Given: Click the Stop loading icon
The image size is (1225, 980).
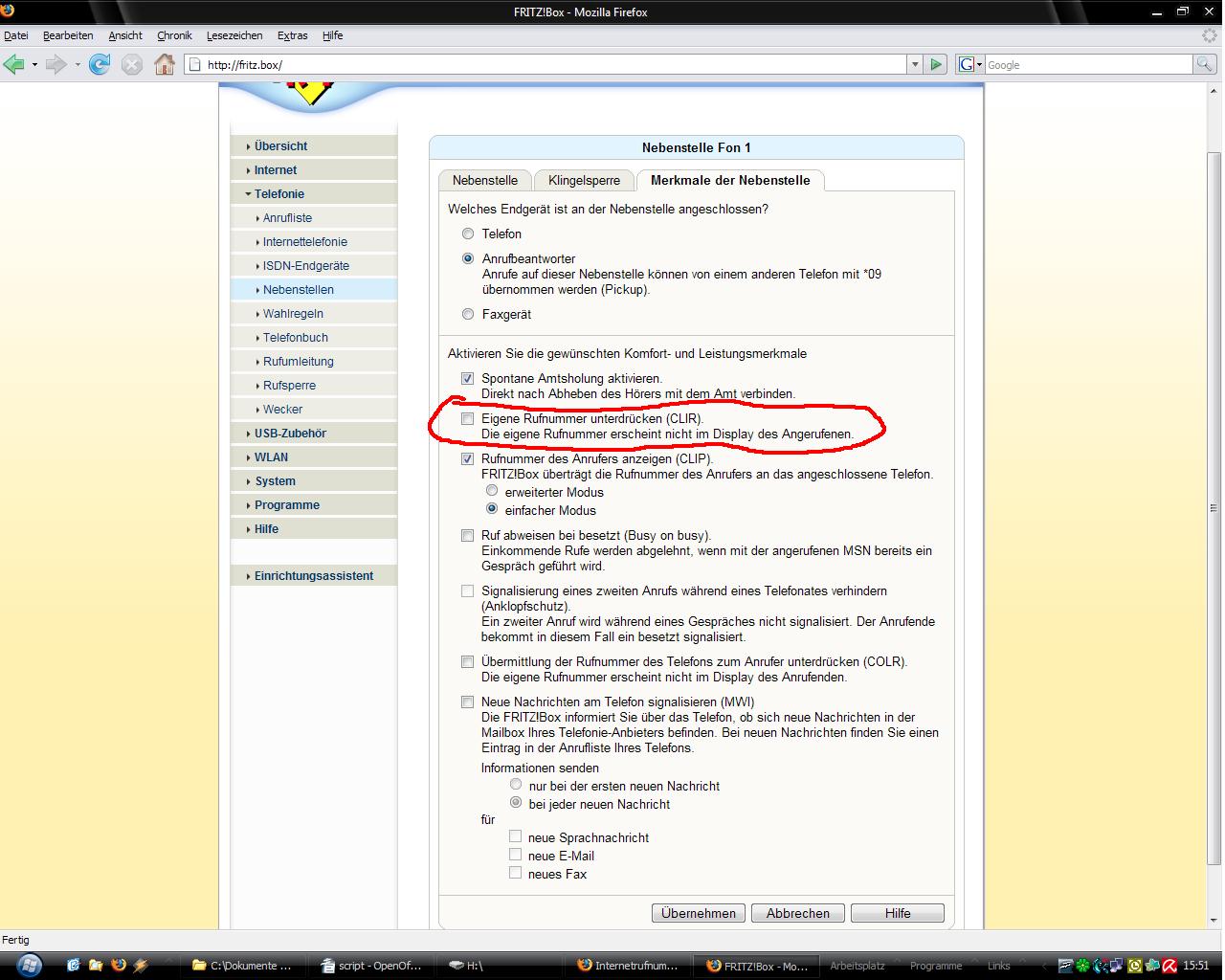Looking at the screenshot, I should click(132, 64).
